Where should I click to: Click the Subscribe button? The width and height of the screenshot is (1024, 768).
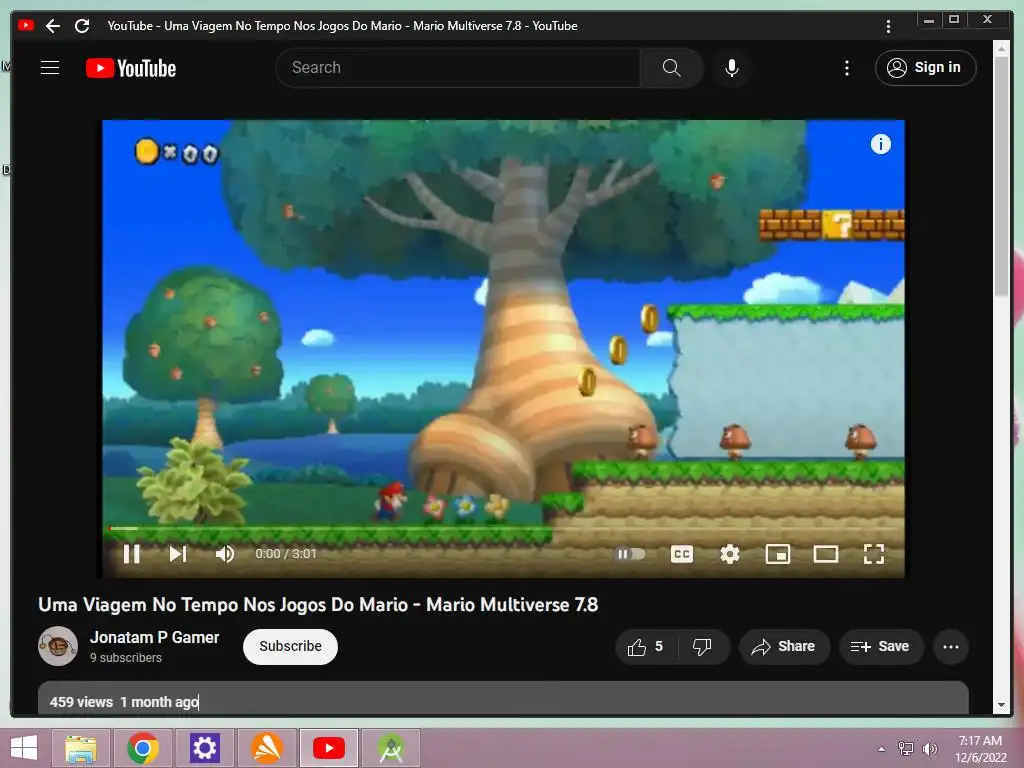(291, 647)
